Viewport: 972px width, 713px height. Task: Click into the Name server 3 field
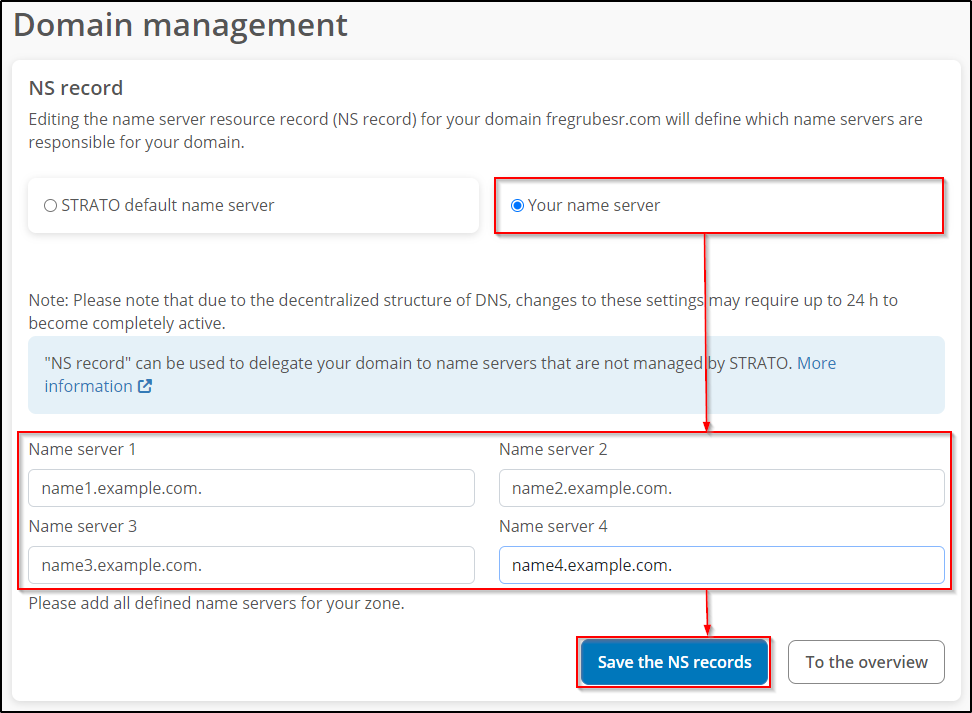[251, 565]
